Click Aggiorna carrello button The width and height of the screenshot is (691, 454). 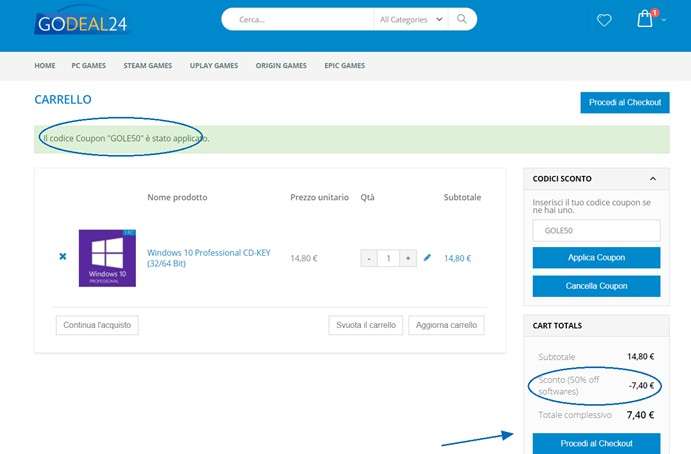(446, 325)
